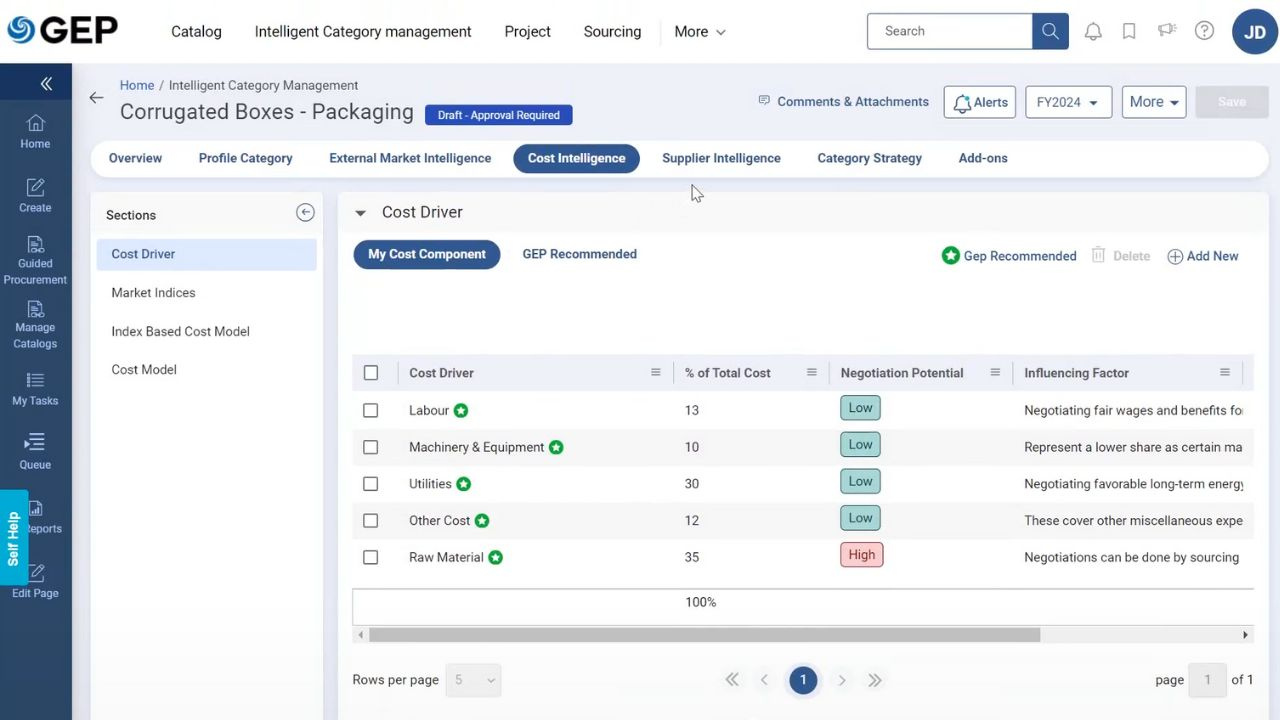
Task: Open the Rows per page dropdown
Action: 473,680
